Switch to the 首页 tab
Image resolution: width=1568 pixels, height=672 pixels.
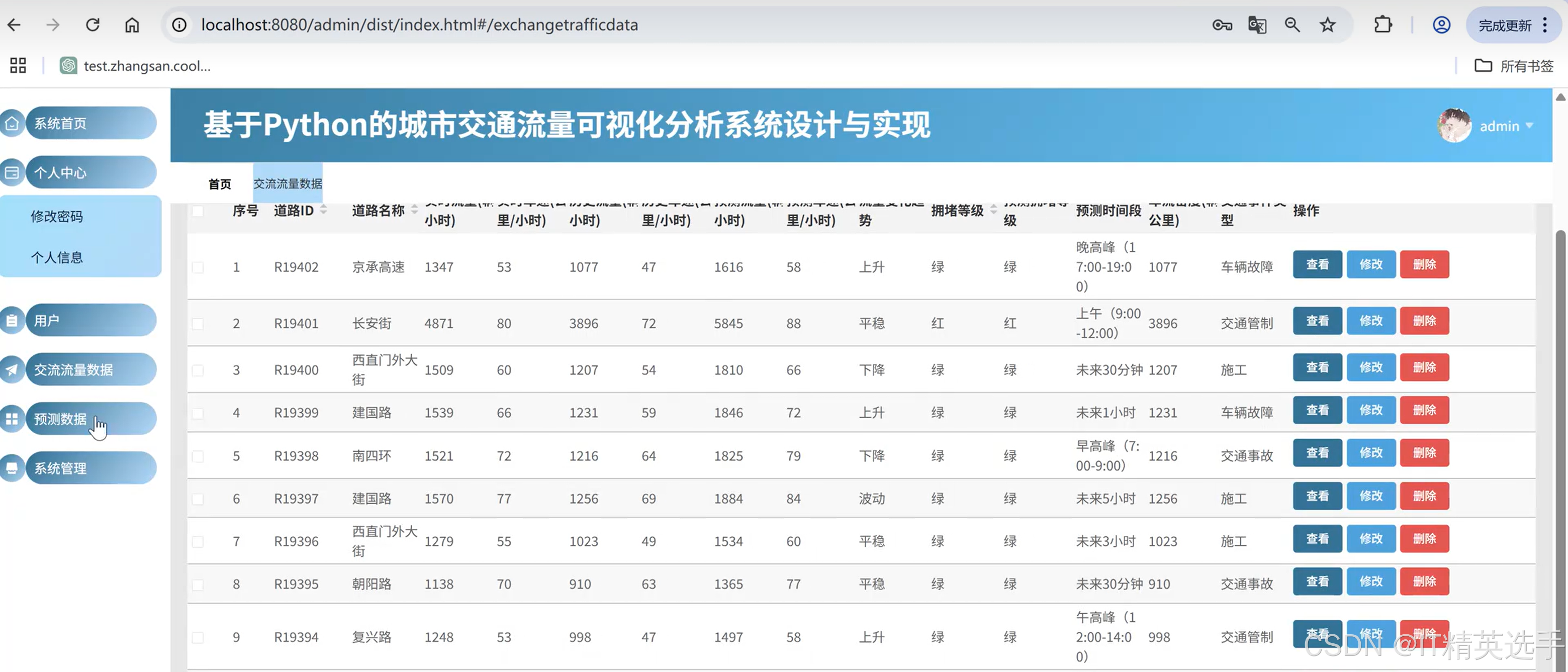(219, 184)
